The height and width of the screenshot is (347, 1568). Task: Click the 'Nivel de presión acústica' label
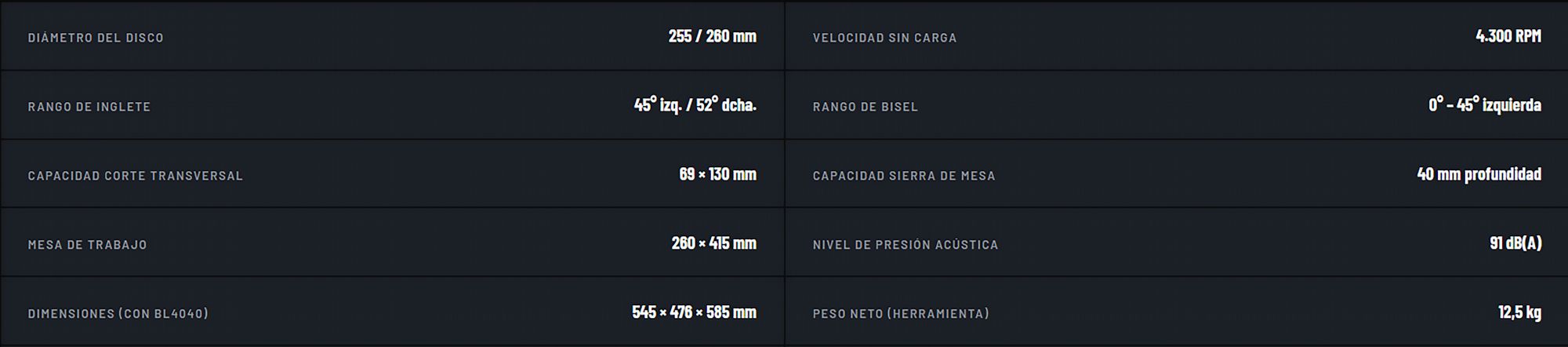point(906,245)
